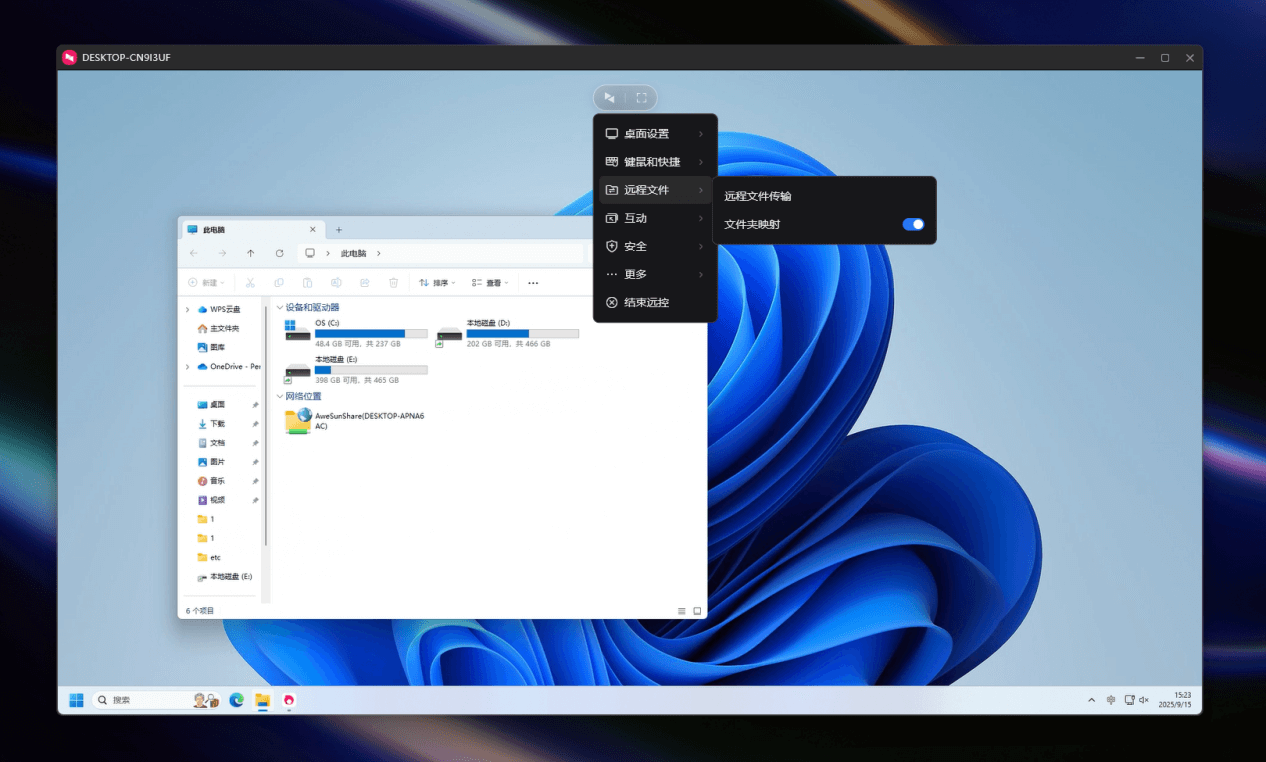Go up one folder level arrow
The height and width of the screenshot is (762, 1266).
click(x=250, y=253)
